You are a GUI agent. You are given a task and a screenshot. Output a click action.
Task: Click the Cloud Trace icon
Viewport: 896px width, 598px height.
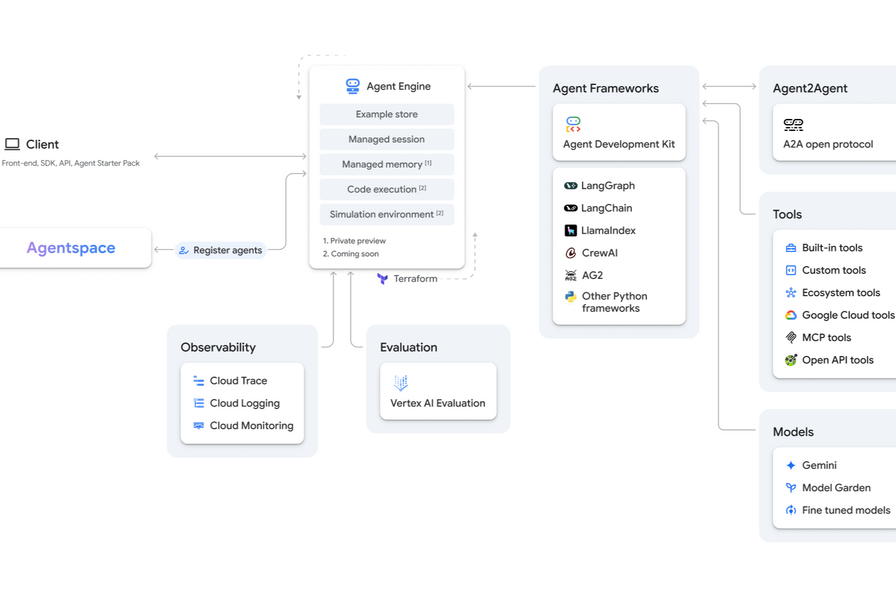pyautogui.click(x=197, y=380)
